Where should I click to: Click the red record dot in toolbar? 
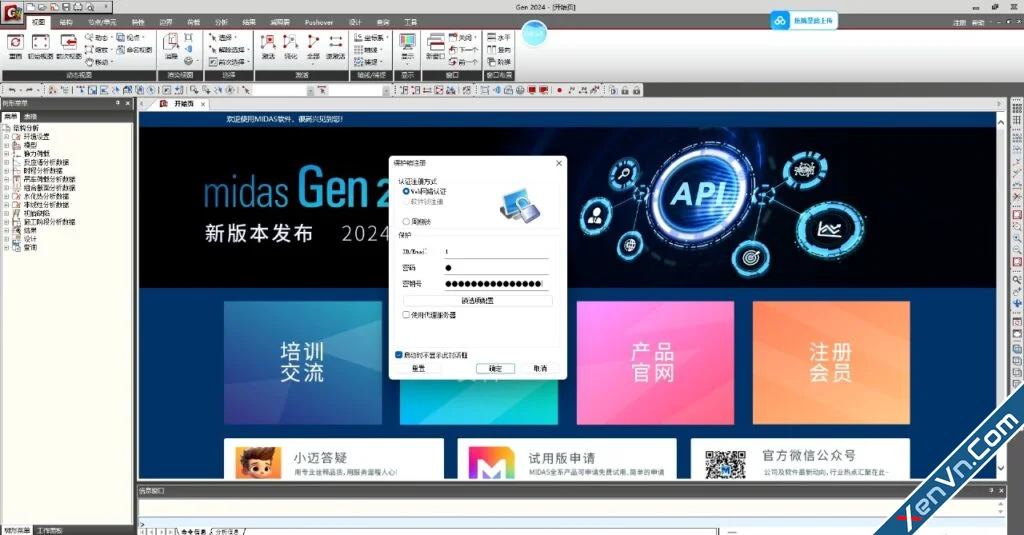tap(560, 90)
